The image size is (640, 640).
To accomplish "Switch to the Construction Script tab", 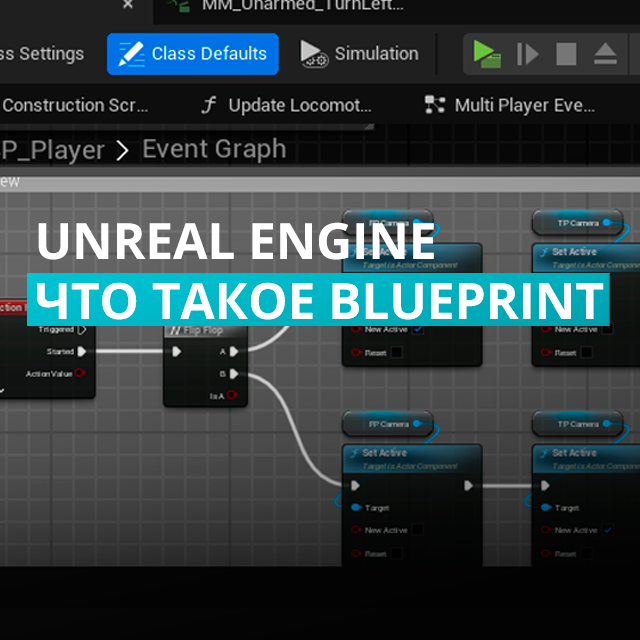I will (75, 105).
